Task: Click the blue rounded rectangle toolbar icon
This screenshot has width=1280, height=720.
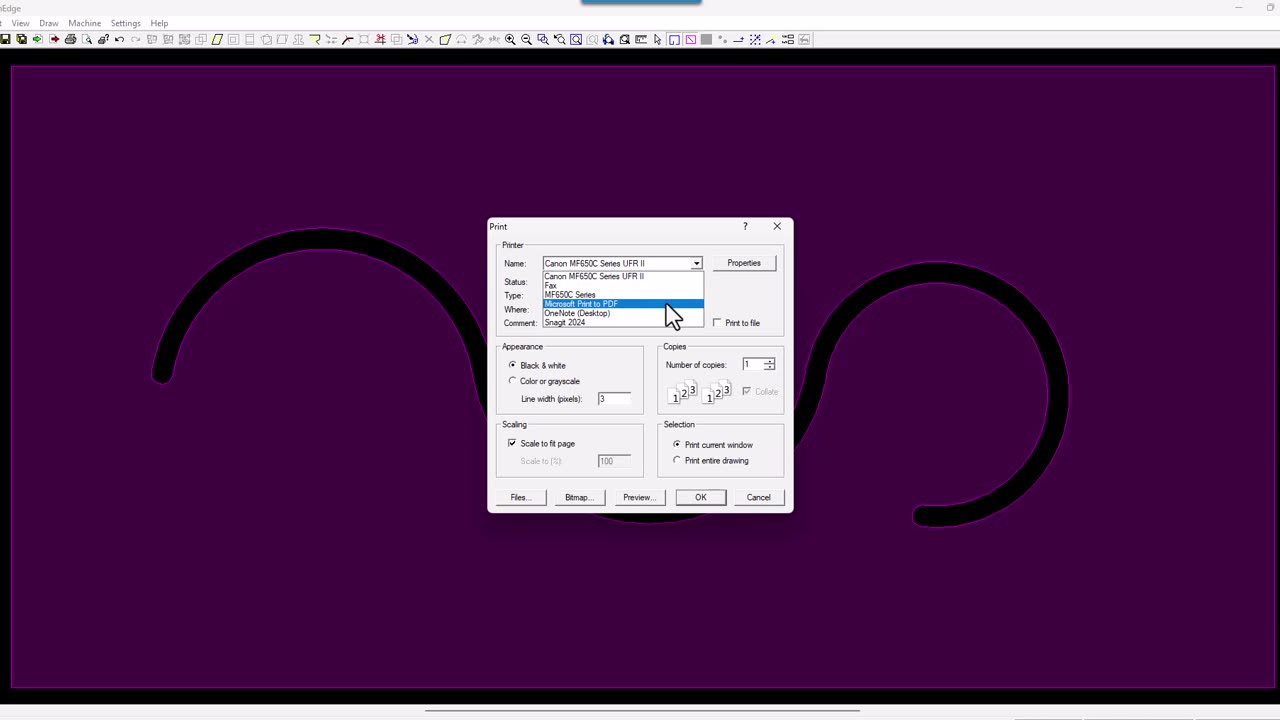Action: 674,39
